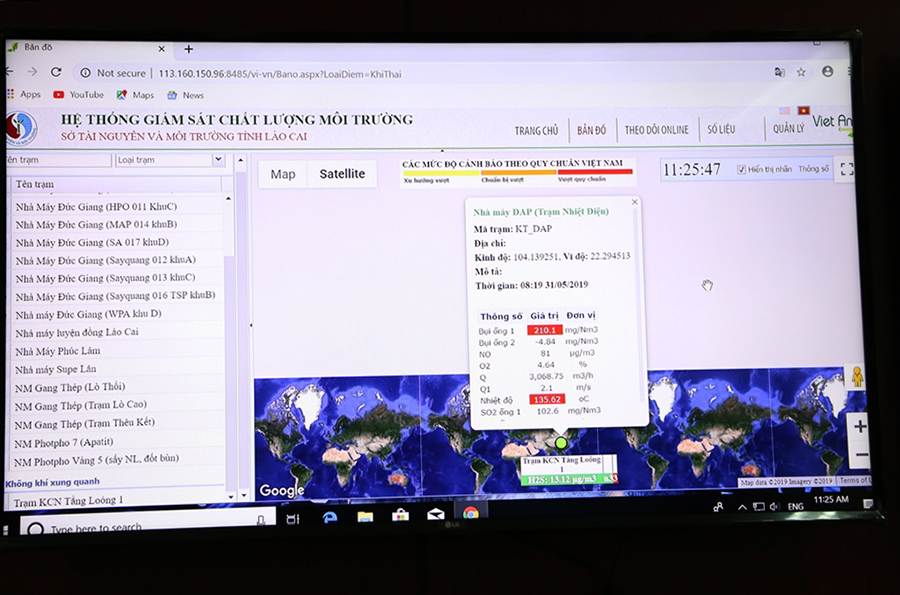Close the Bản đồ browser tab
This screenshot has height=595, width=900.
[161, 49]
